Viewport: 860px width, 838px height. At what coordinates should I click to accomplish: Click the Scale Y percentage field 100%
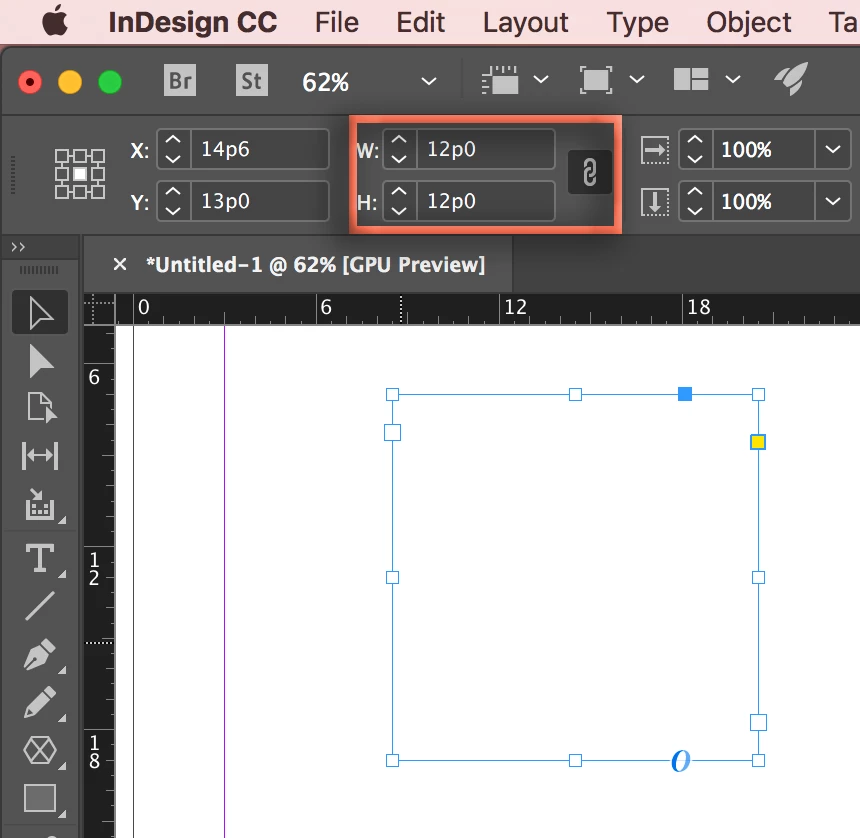(x=764, y=201)
